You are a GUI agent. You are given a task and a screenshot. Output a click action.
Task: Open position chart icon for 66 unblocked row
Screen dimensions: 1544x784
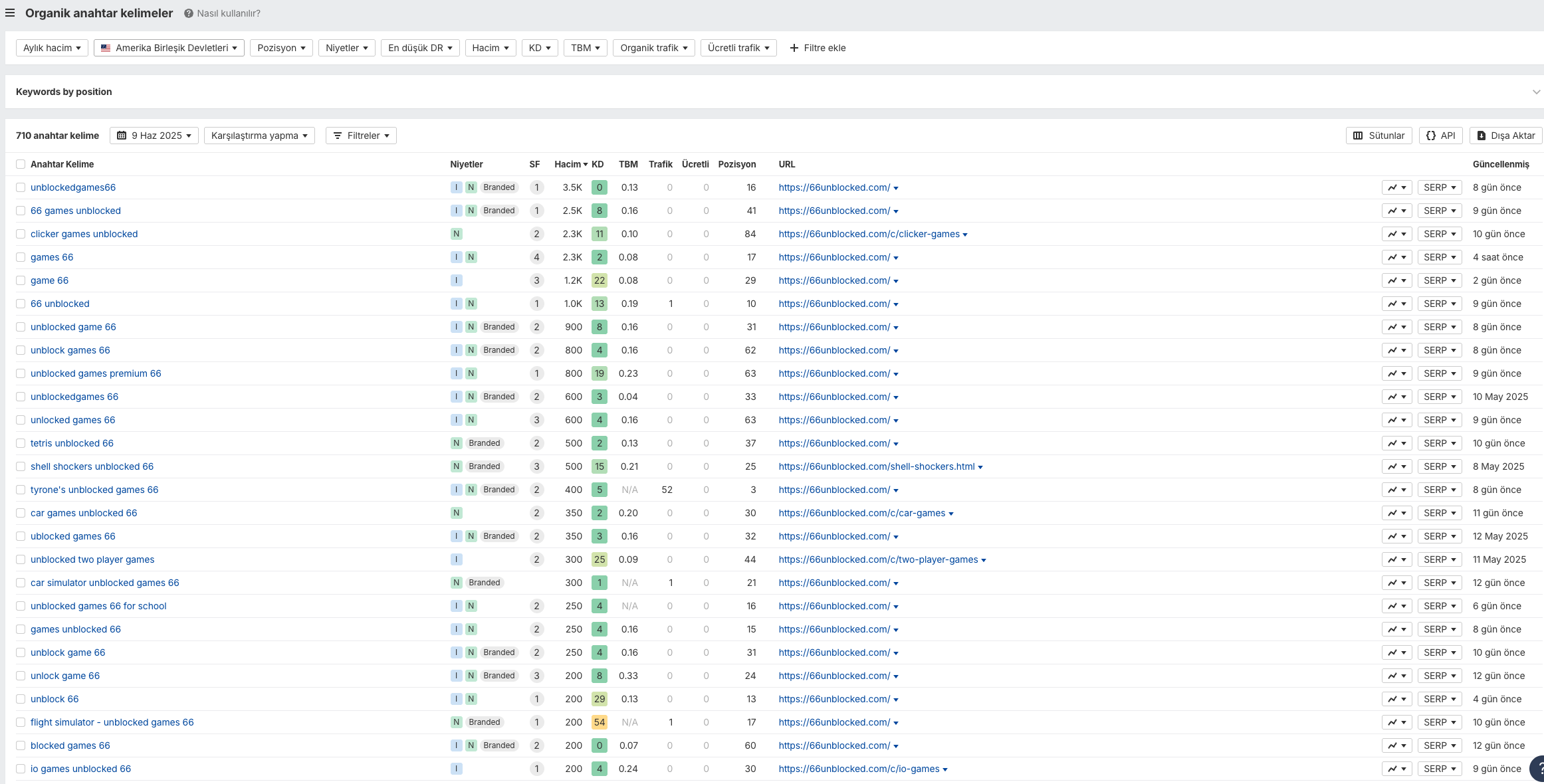click(1396, 304)
